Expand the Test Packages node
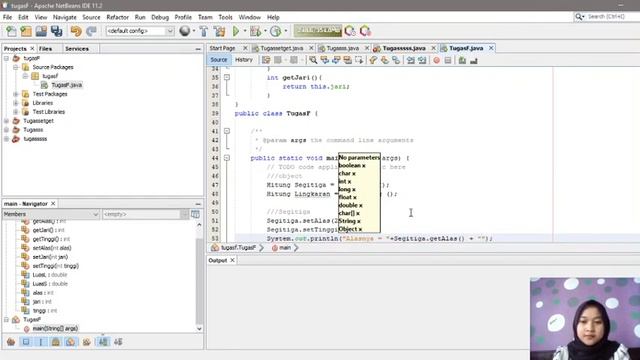This screenshot has height=360, width=640. pos(16,94)
